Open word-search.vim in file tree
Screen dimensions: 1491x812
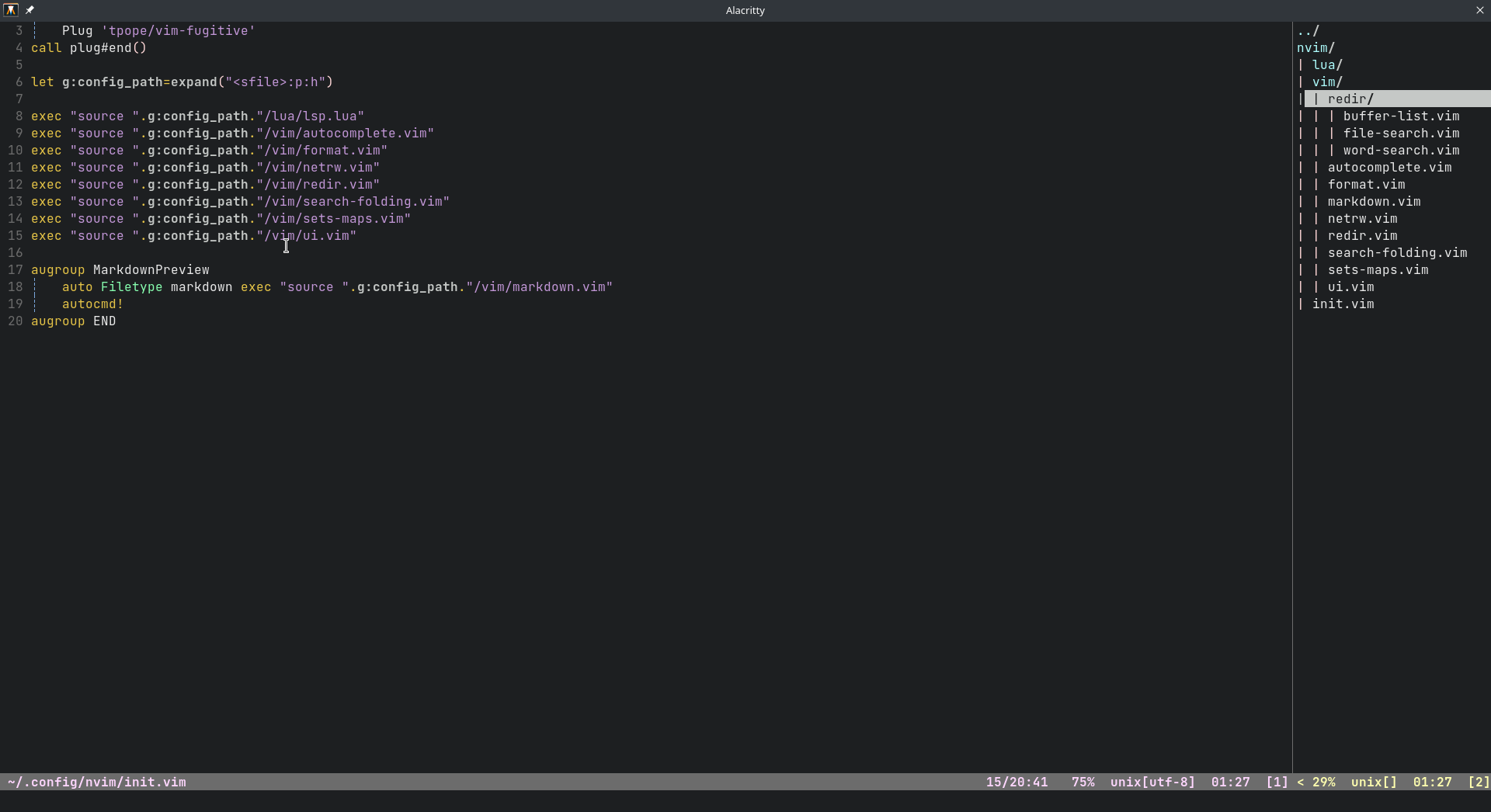click(1401, 151)
